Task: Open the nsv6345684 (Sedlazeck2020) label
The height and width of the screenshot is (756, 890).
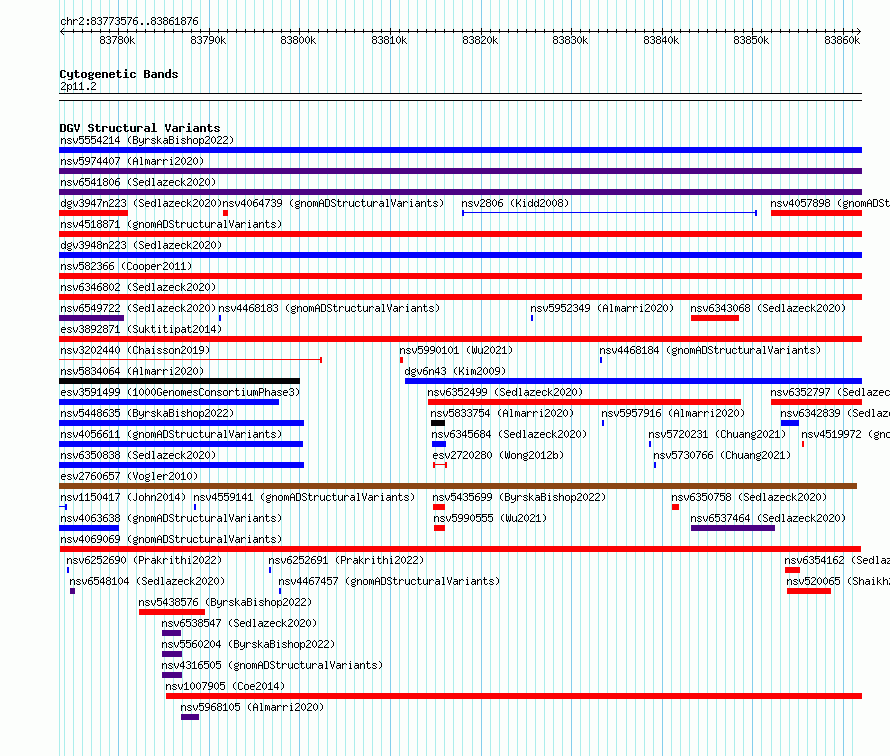Action: (509, 434)
